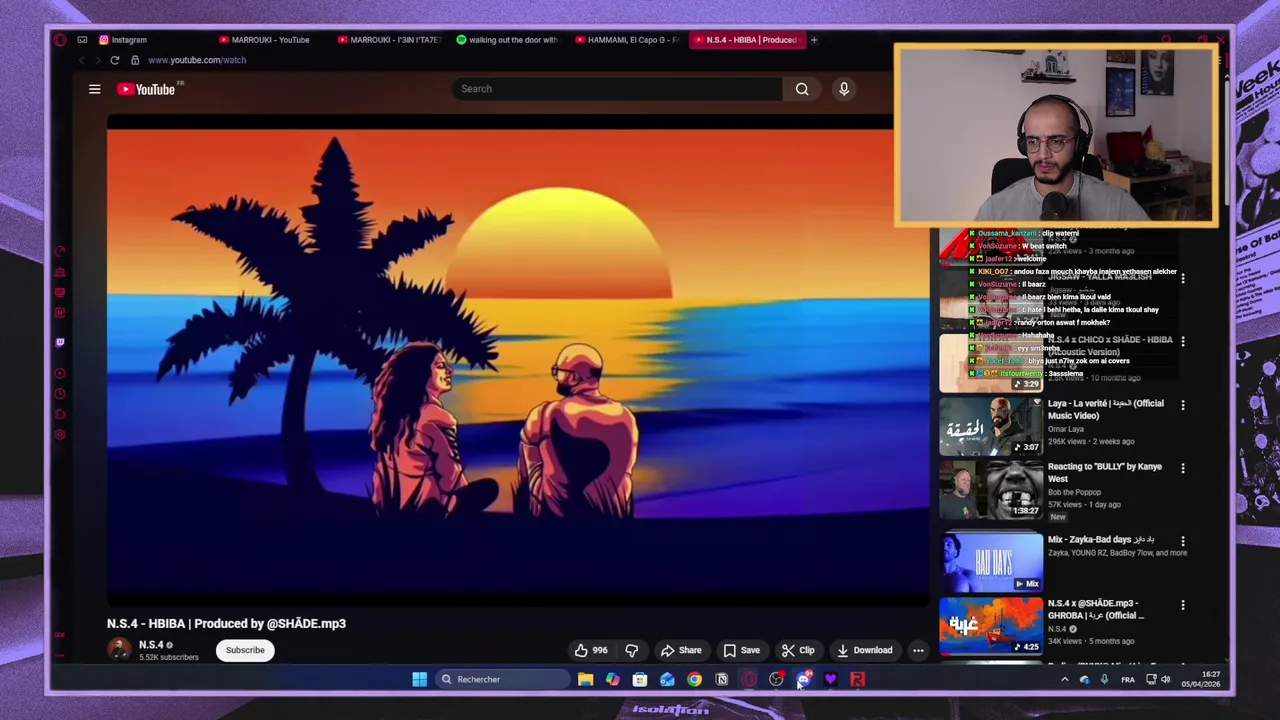Screen dimensions: 1280x720
Task: Open a new browser tab
Action: (814, 40)
